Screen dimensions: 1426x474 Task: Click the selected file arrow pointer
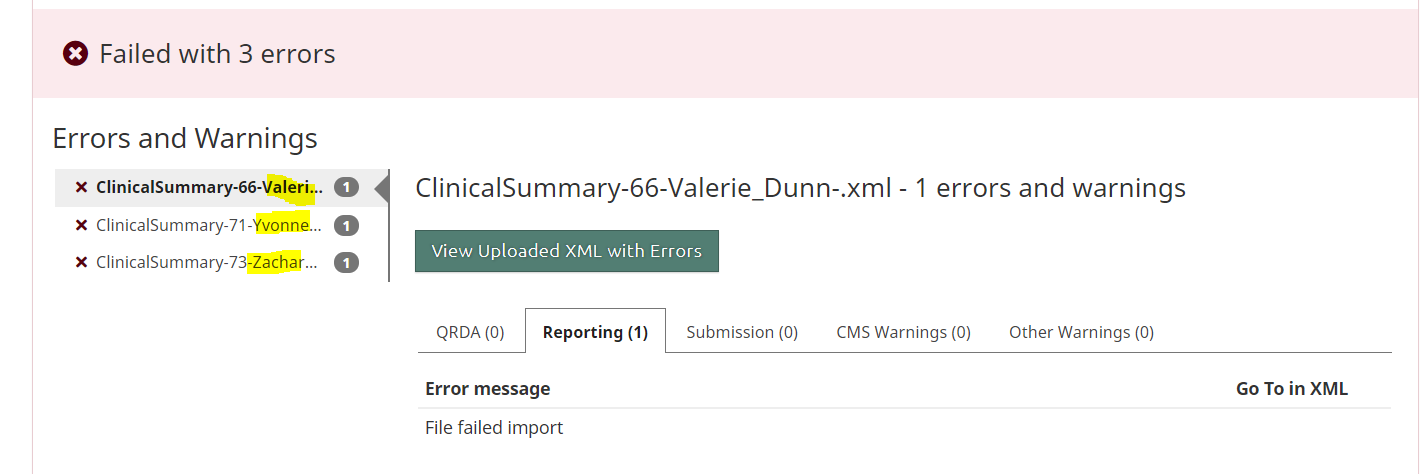[x=381, y=188]
